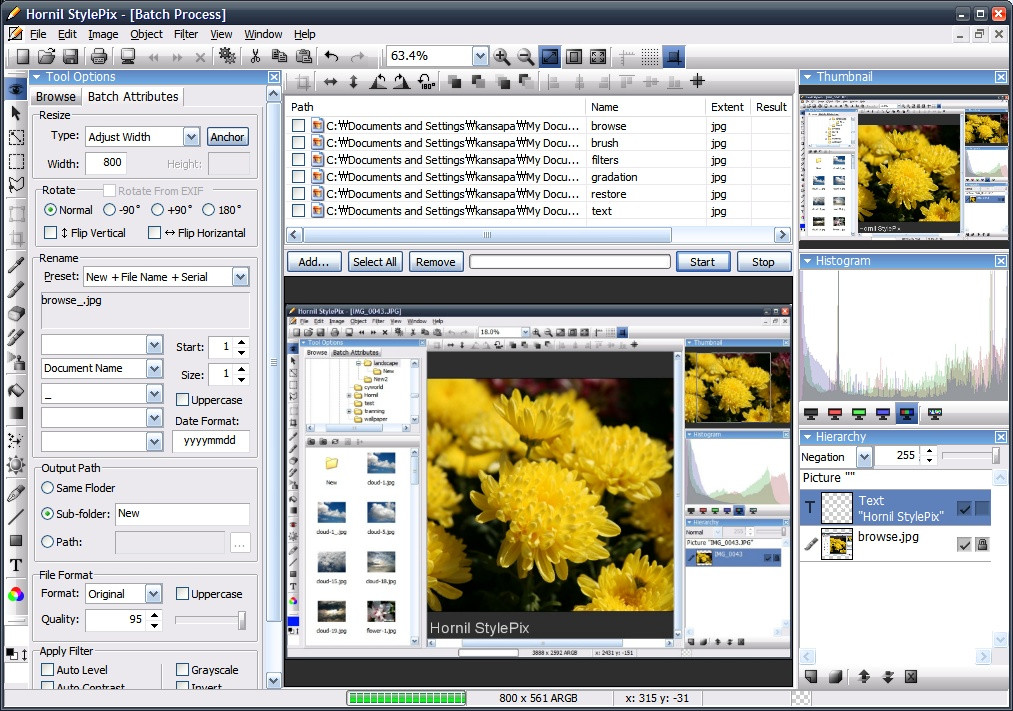This screenshot has height=711, width=1013.
Task: Click the move layer up arrow icon
Action: click(x=864, y=676)
